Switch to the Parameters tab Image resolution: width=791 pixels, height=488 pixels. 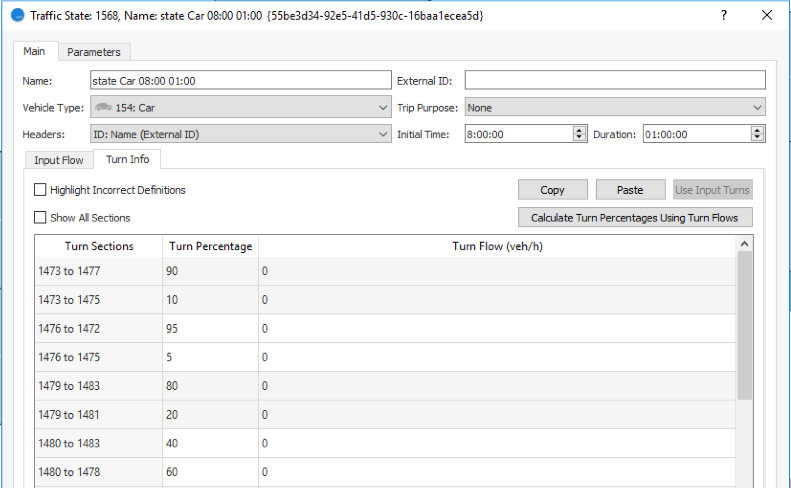(x=94, y=52)
